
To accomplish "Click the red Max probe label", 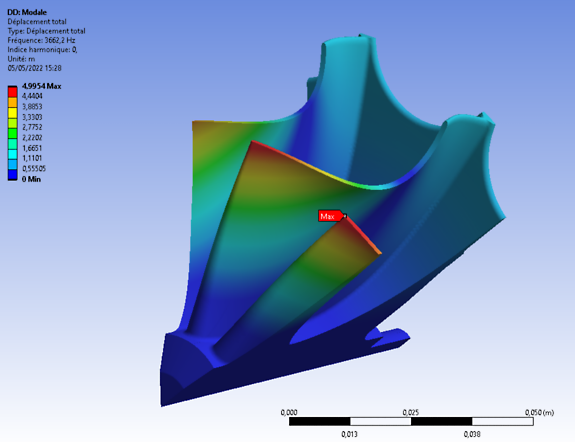I will point(331,216).
